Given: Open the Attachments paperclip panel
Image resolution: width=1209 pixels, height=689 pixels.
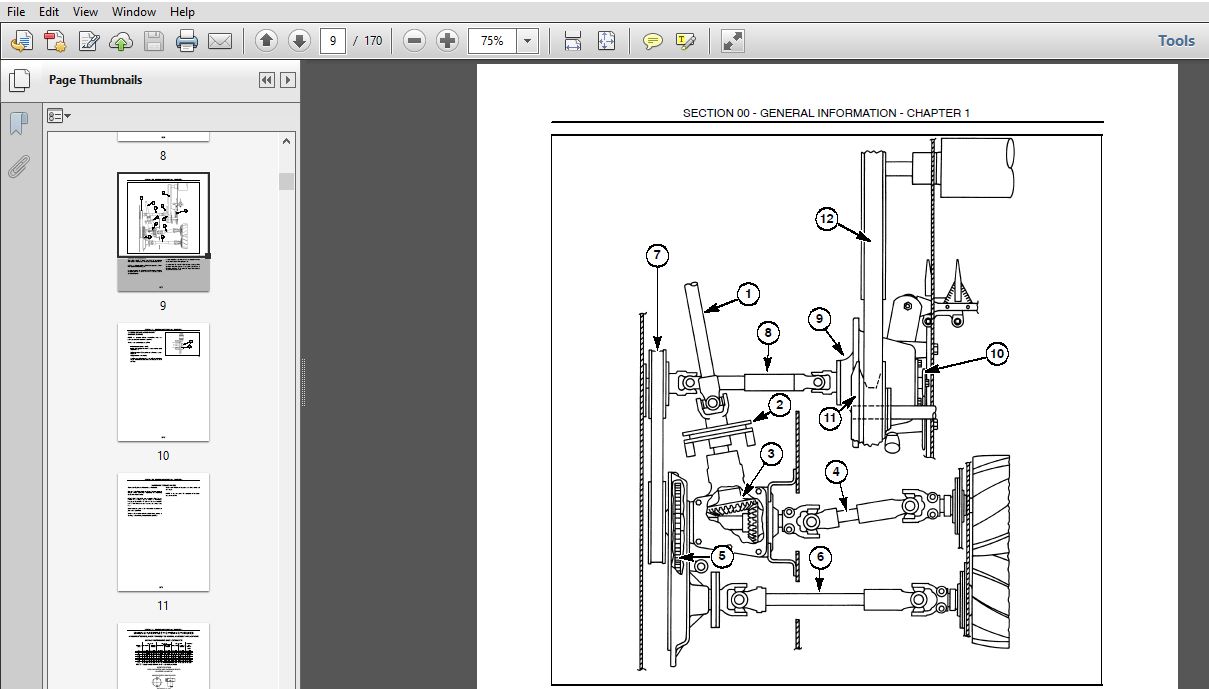Looking at the screenshot, I should (x=18, y=166).
